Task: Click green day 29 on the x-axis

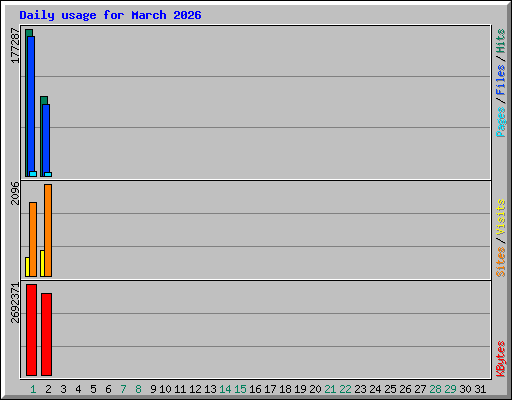Action: point(450,389)
